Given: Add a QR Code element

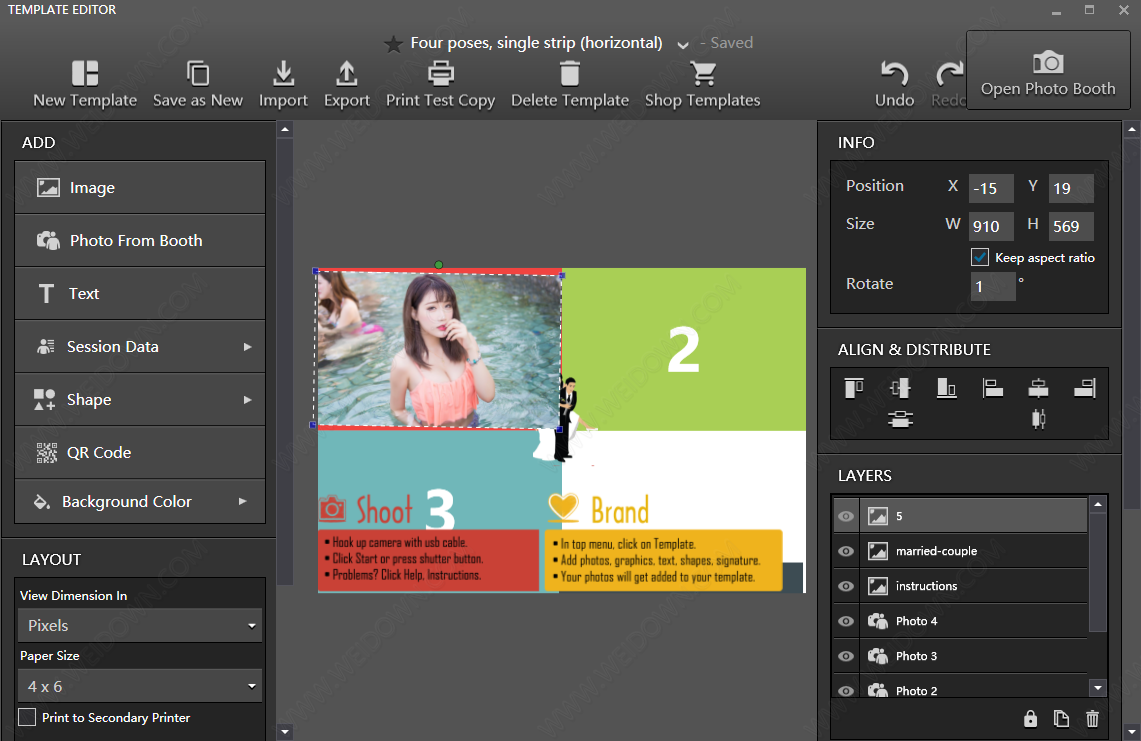Looking at the screenshot, I should pos(140,452).
